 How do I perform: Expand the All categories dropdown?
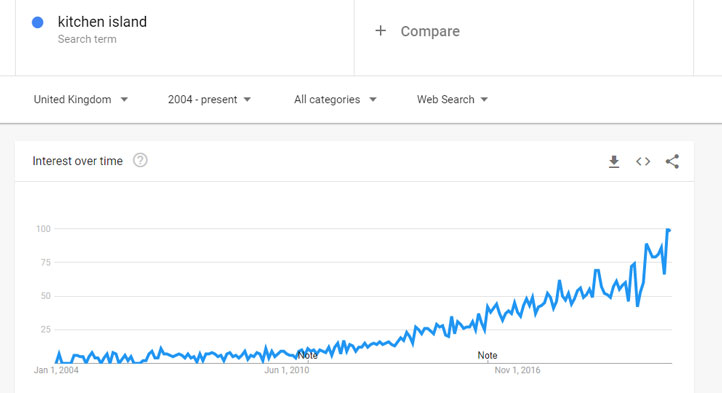335,100
